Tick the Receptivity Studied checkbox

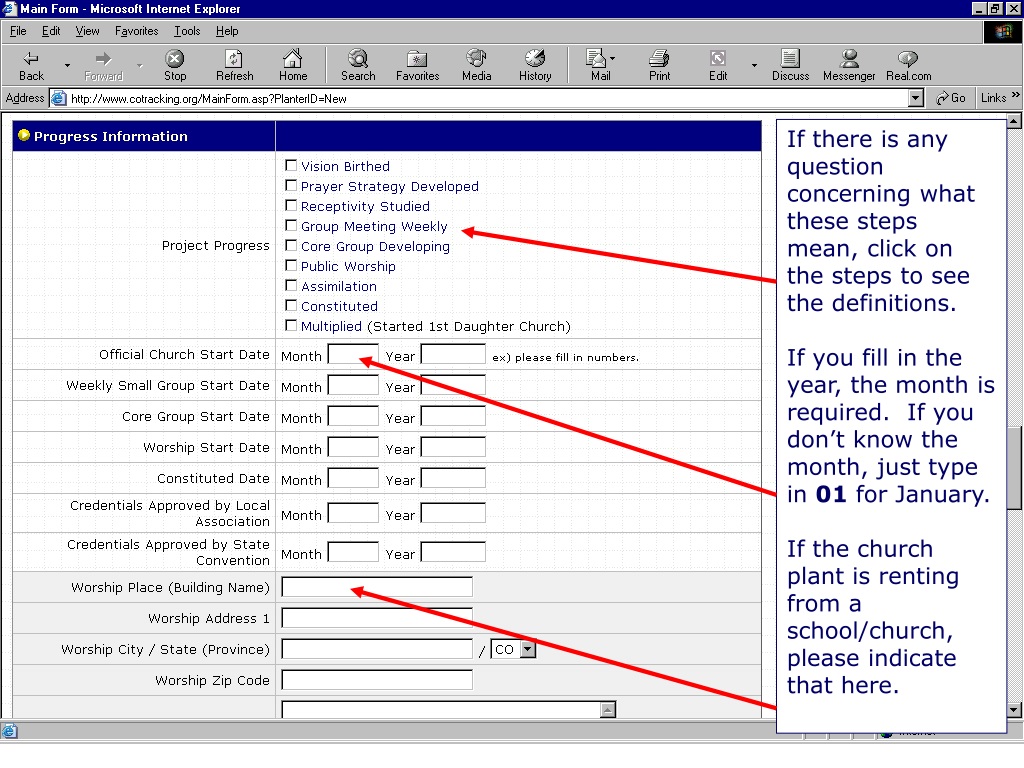point(291,206)
